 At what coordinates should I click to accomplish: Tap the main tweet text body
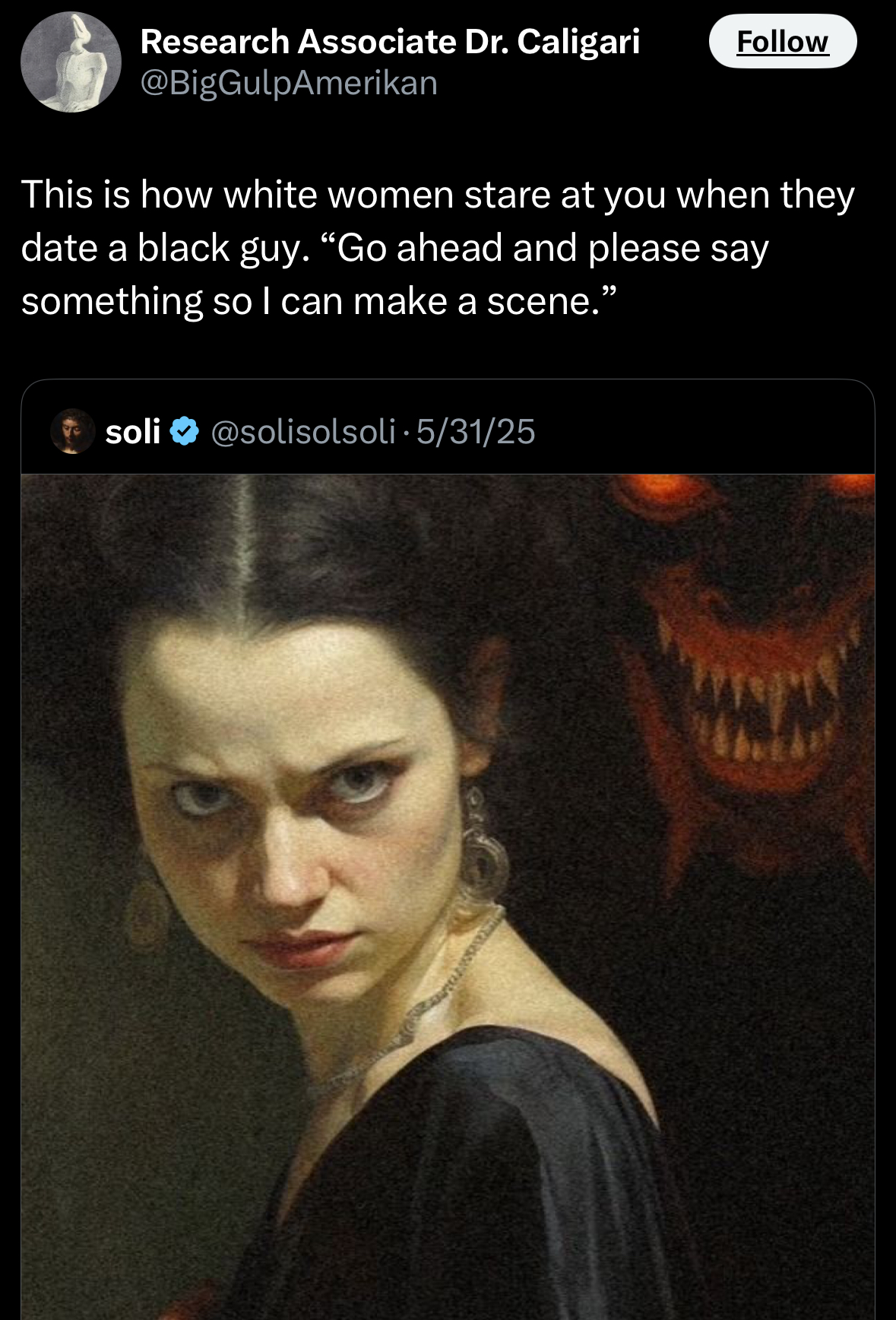[438, 248]
